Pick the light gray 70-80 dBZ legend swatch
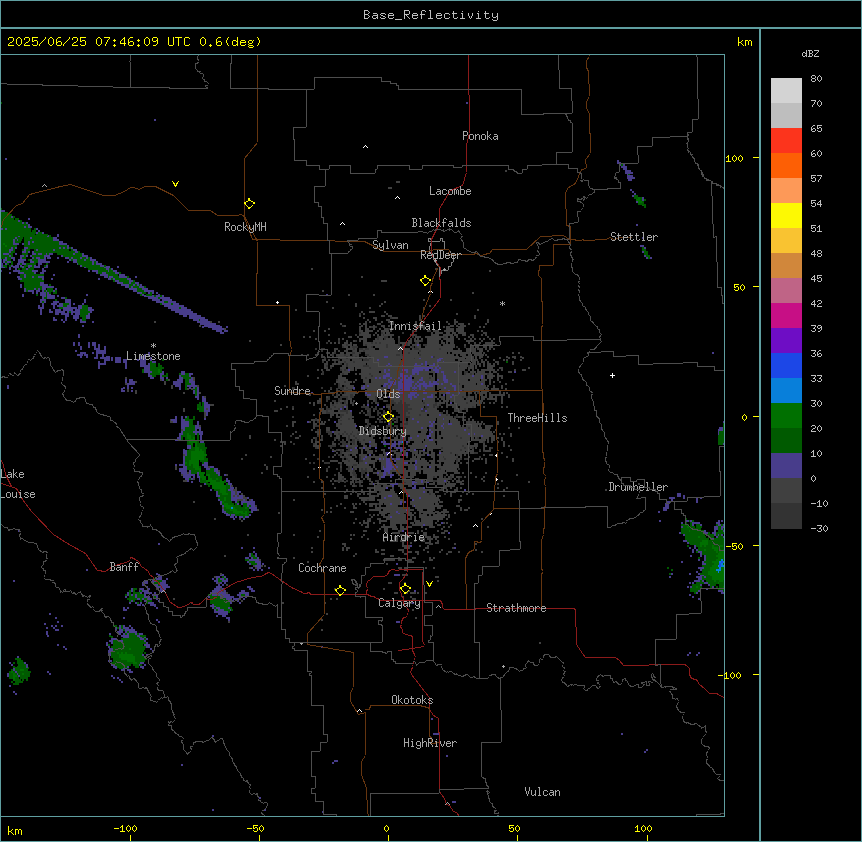Viewport: 862px width, 842px height. point(786,90)
